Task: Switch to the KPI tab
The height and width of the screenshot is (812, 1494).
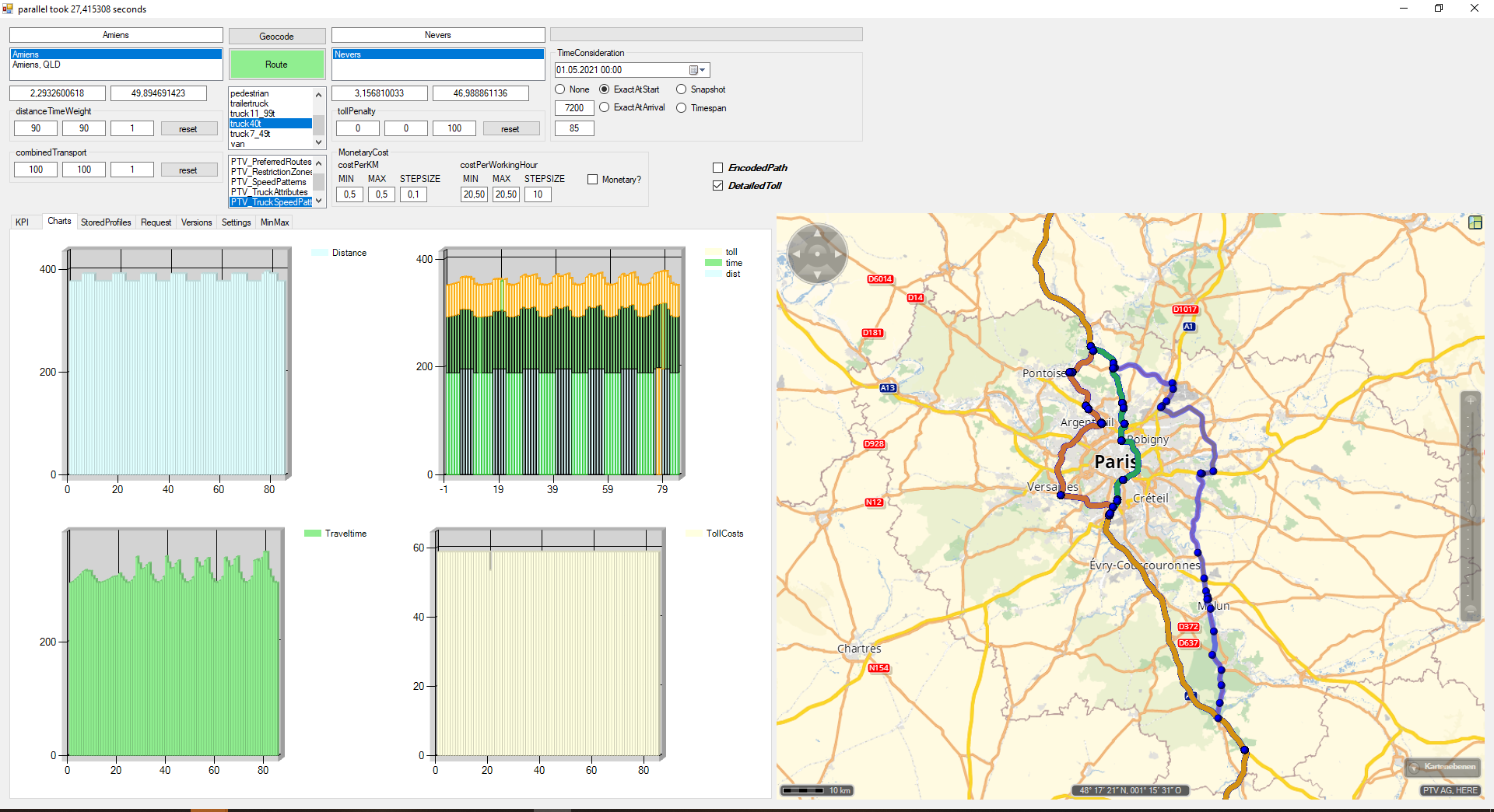Action: 23,222
